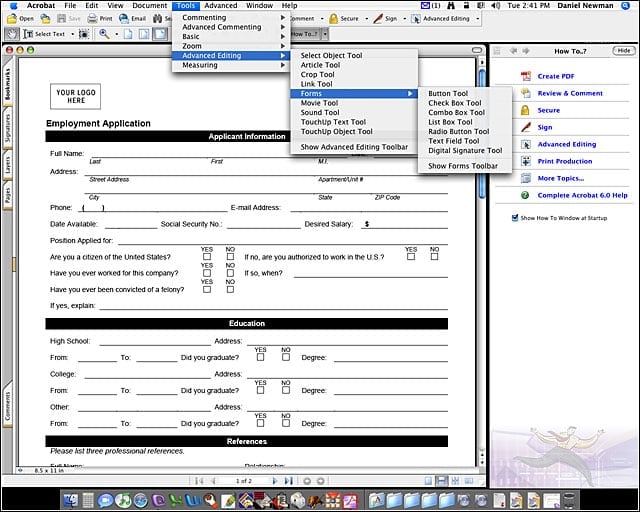The image size is (640, 512).
Task: Check YES for United States citizen question
Action: pyautogui.click(x=207, y=257)
